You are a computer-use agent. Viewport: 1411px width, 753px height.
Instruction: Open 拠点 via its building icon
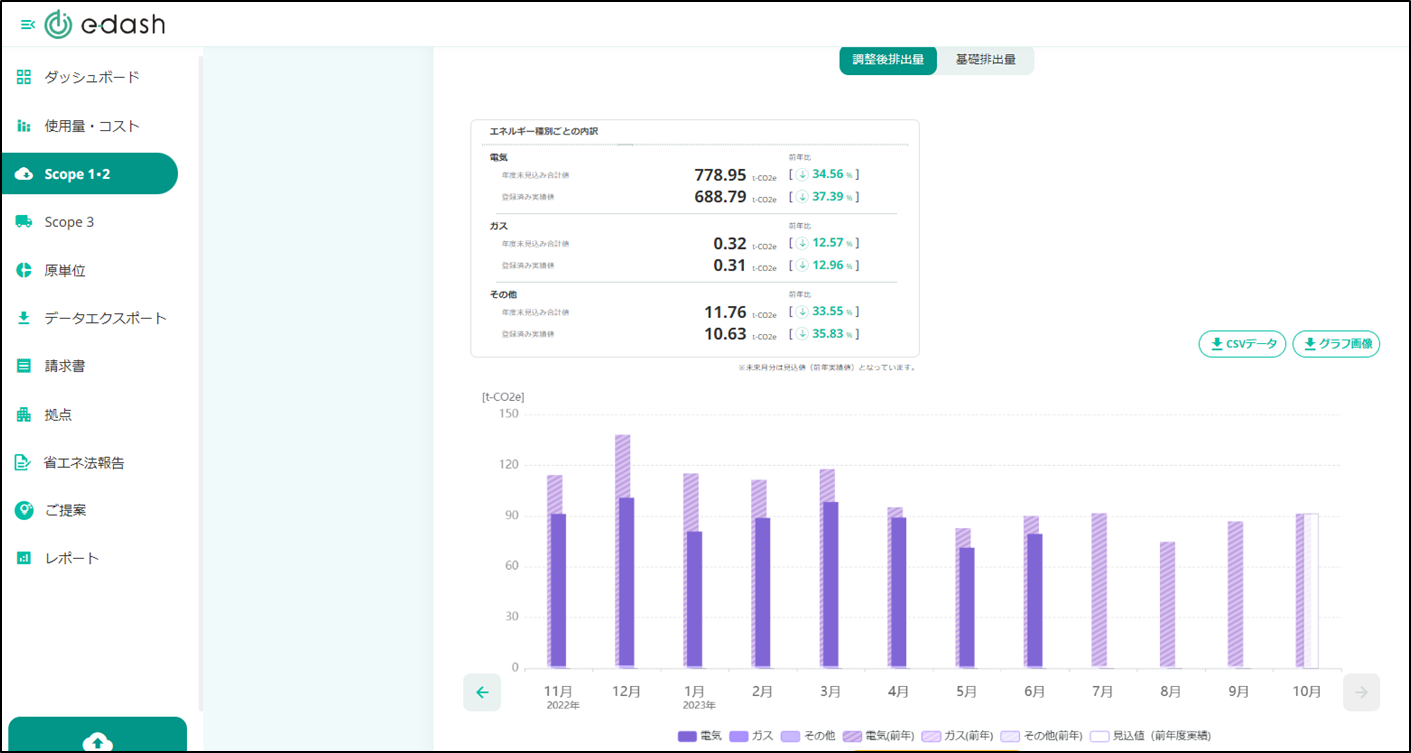point(24,414)
